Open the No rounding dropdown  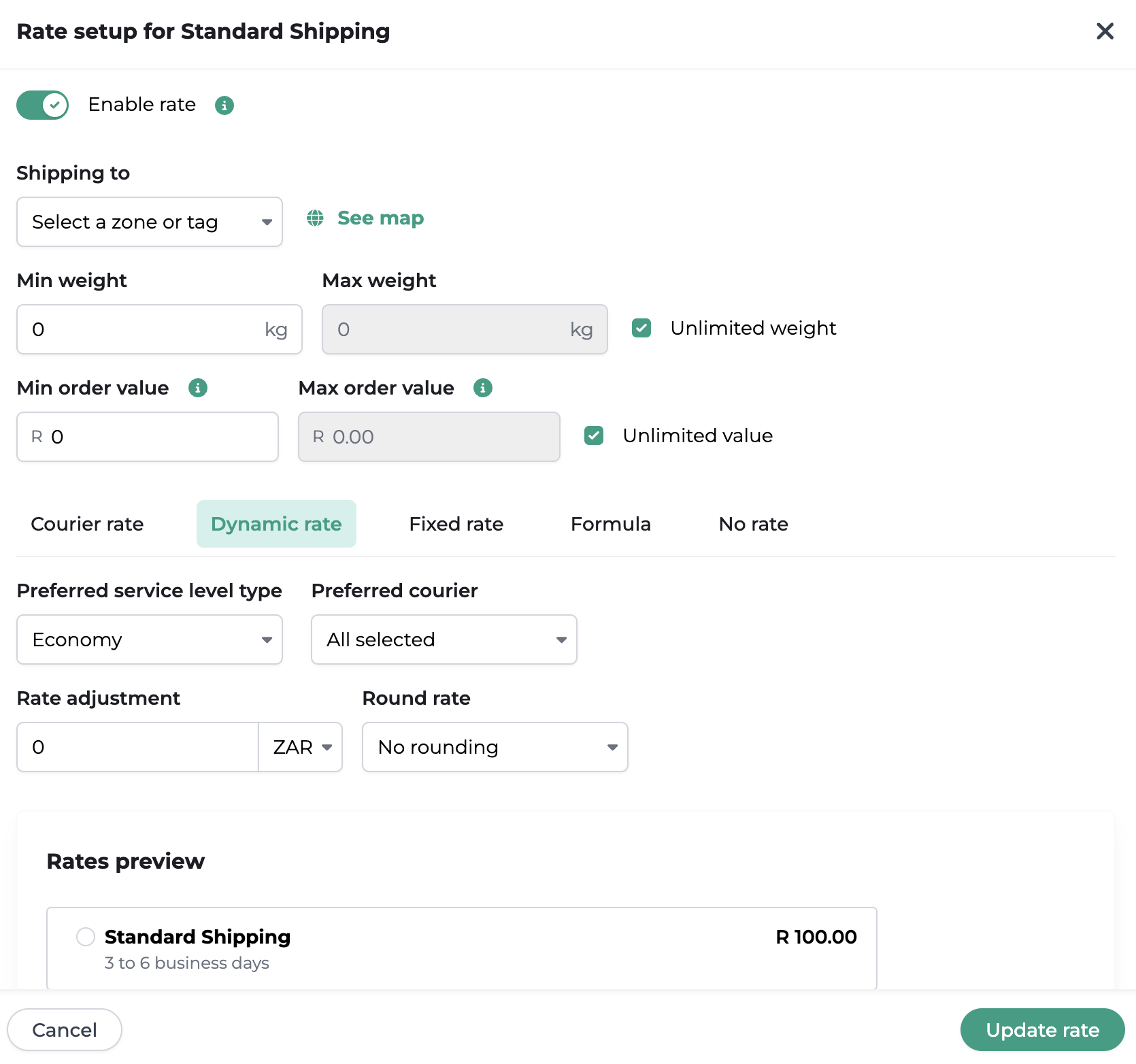click(x=495, y=747)
